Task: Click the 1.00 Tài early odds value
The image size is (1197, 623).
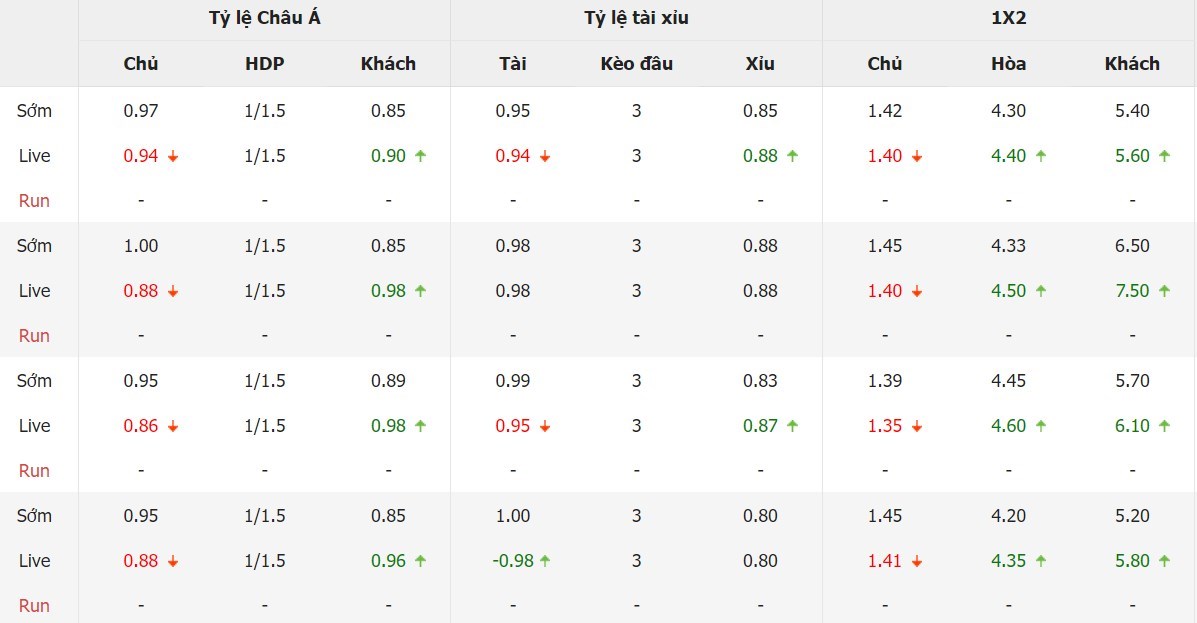Action: pos(512,516)
